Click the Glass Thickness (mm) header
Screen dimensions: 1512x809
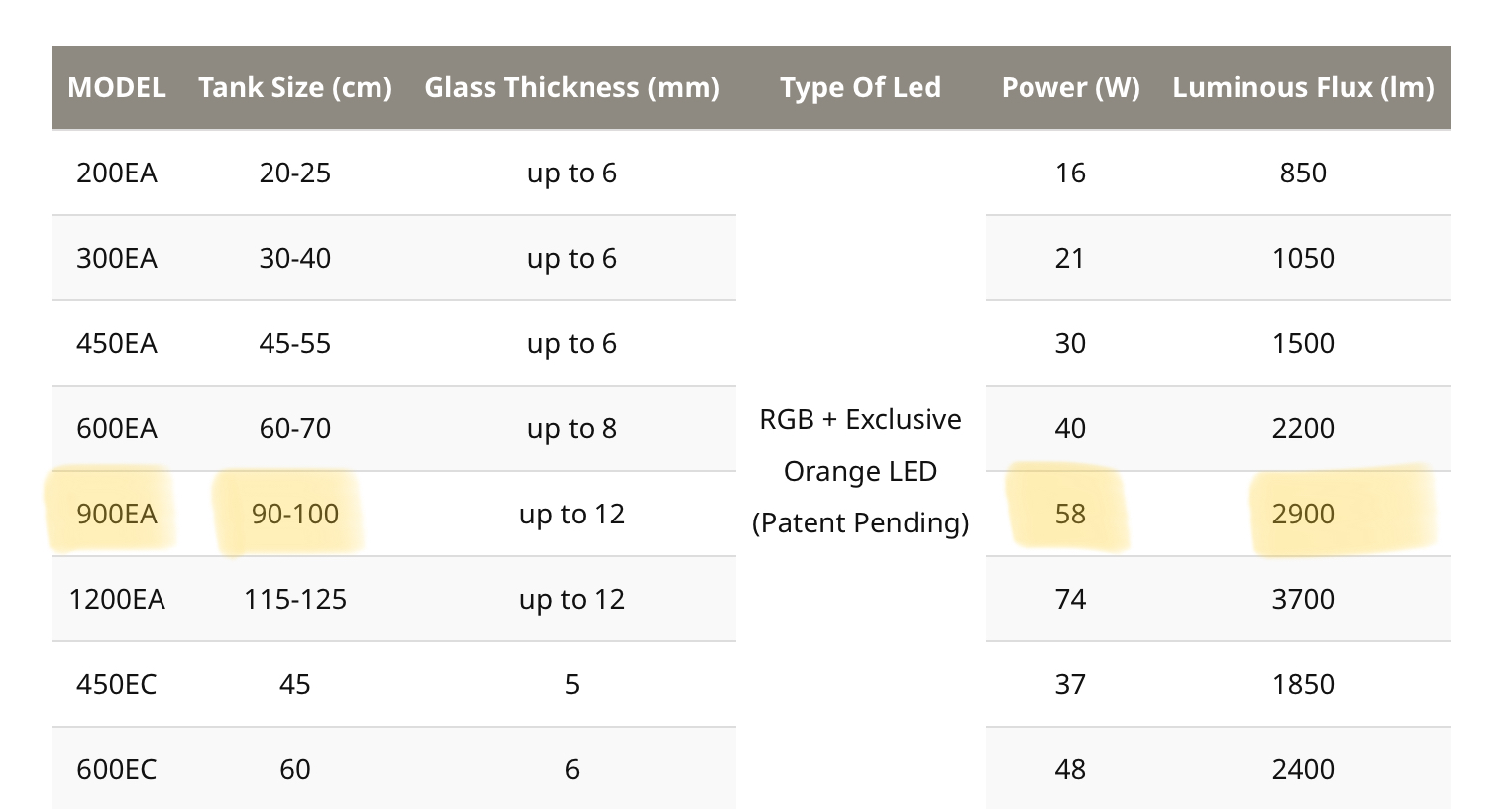point(572,87)
